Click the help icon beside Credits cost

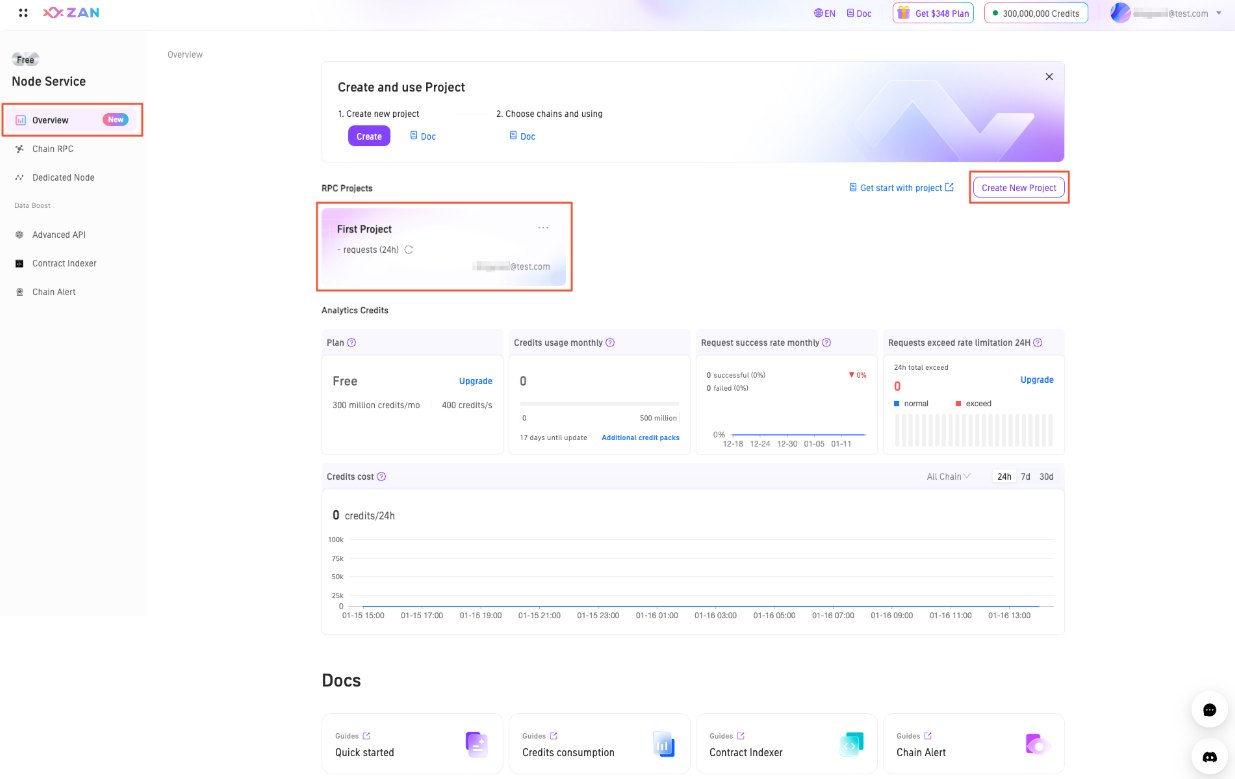(x=381, y=477)
